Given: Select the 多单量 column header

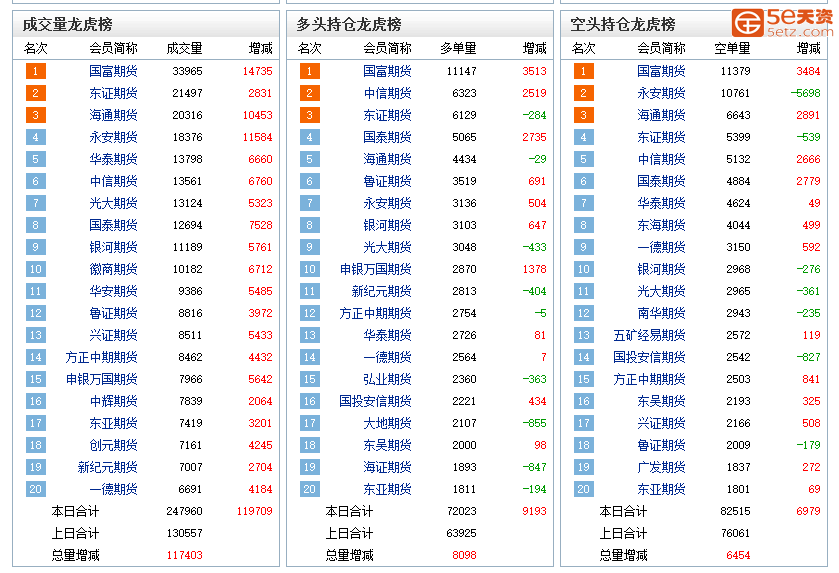Looking at the screenshot, I should (x=458, y=49).
